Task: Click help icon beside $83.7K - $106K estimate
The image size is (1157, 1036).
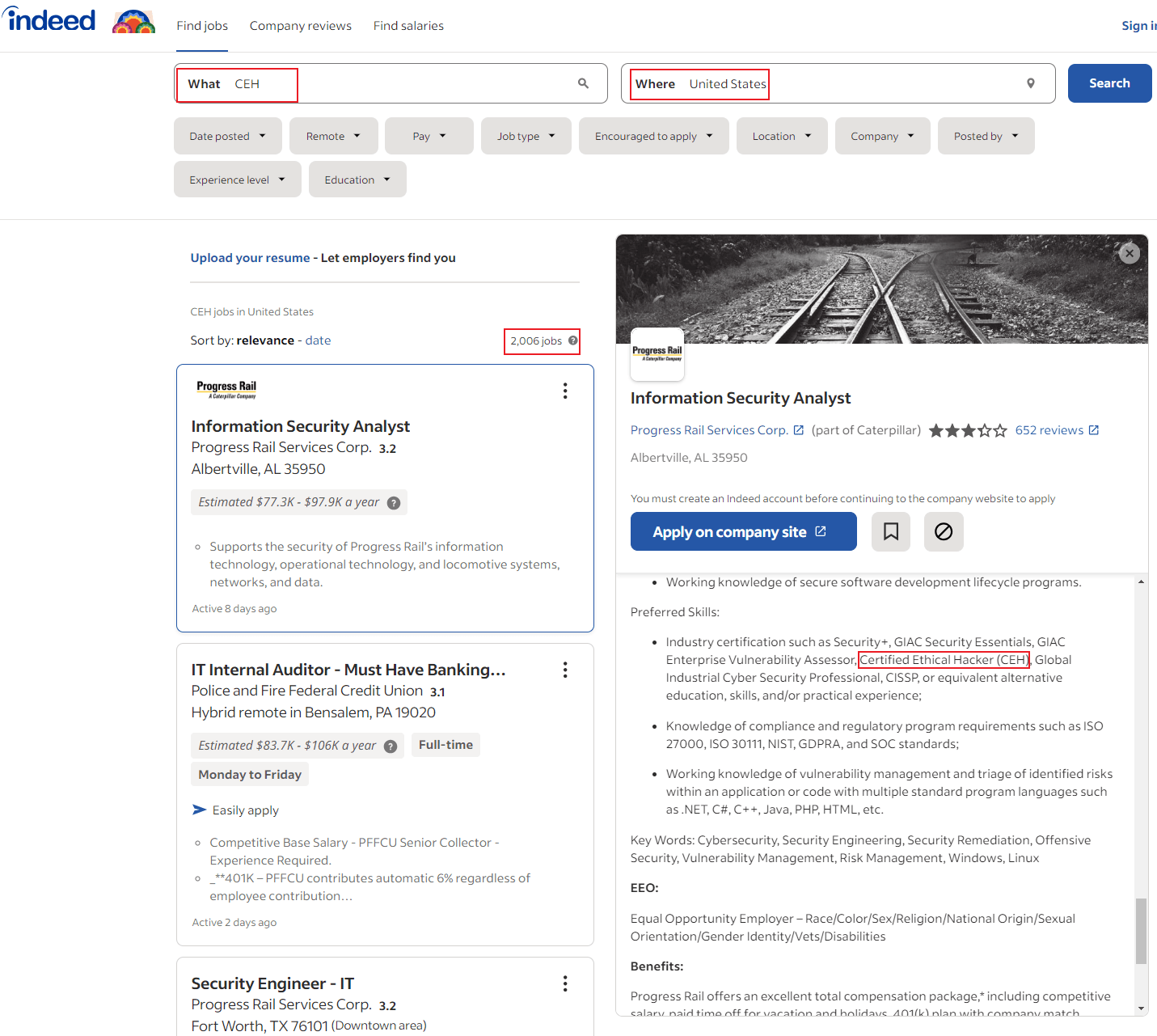Action: (391, 746)
